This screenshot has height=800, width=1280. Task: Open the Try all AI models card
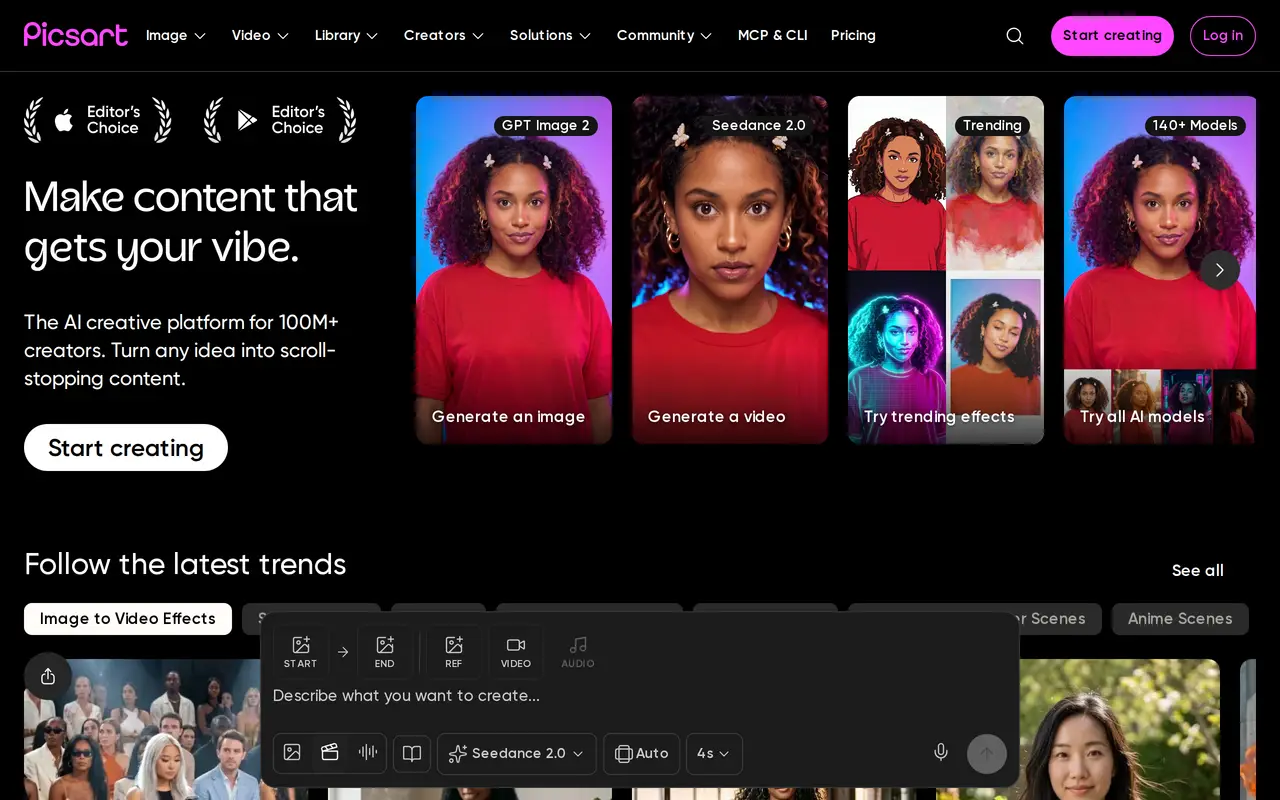[1160, 270]
